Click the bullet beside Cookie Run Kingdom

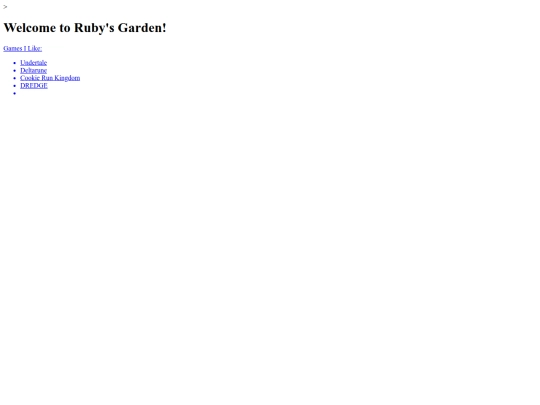(14, 78)
